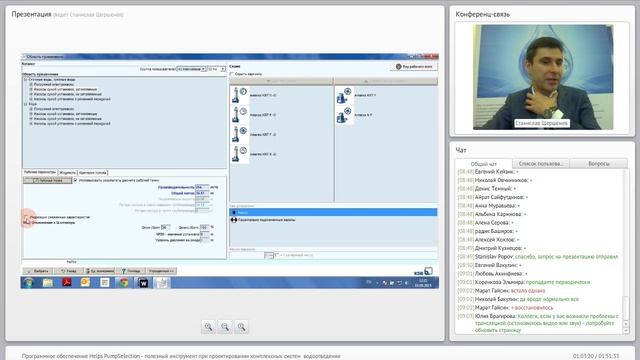
Task: Click the 'Презентация' panel title
Action: point(31,14)
